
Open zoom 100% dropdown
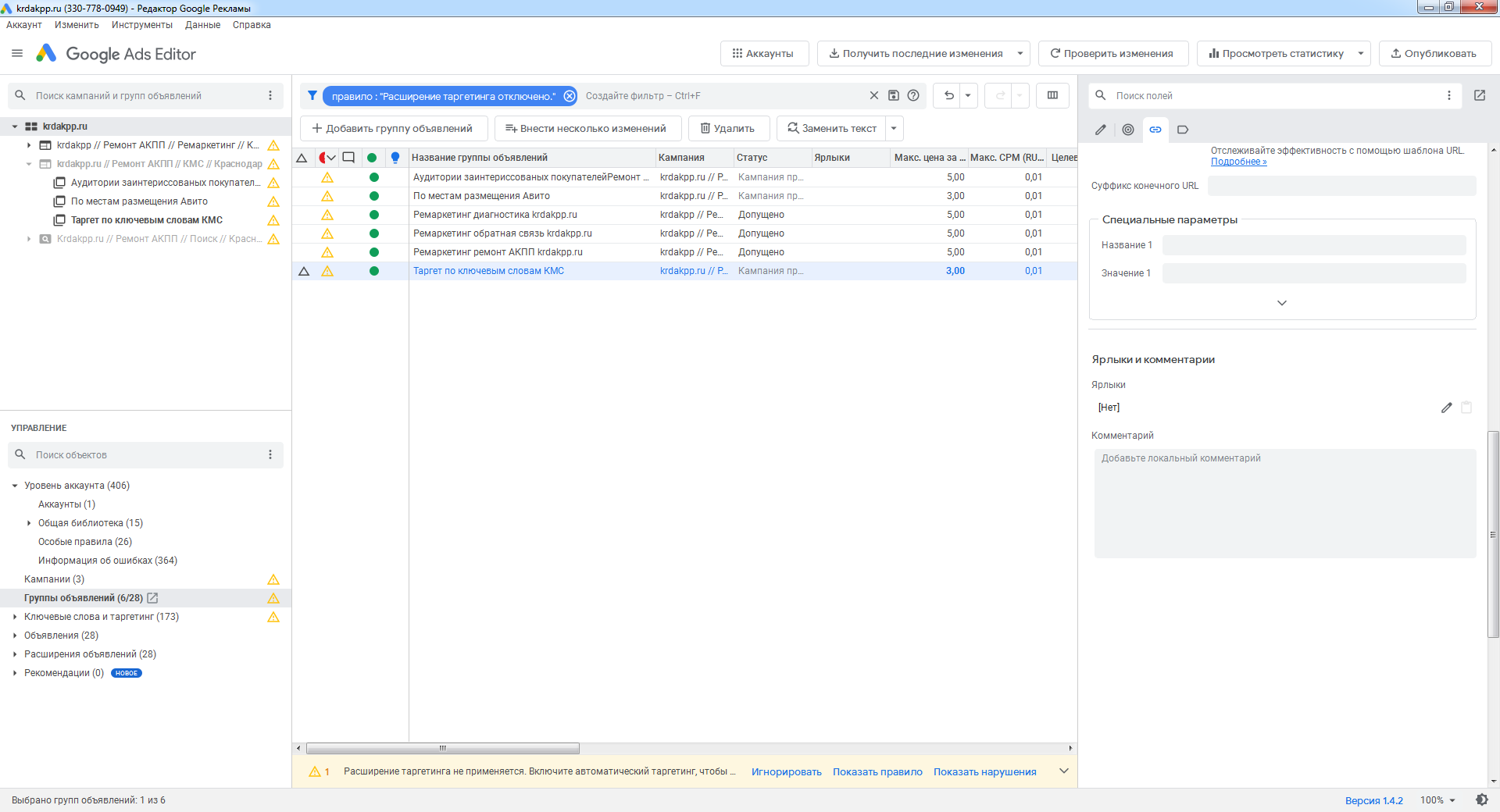pyautogui.click(x=1438, y=800)
